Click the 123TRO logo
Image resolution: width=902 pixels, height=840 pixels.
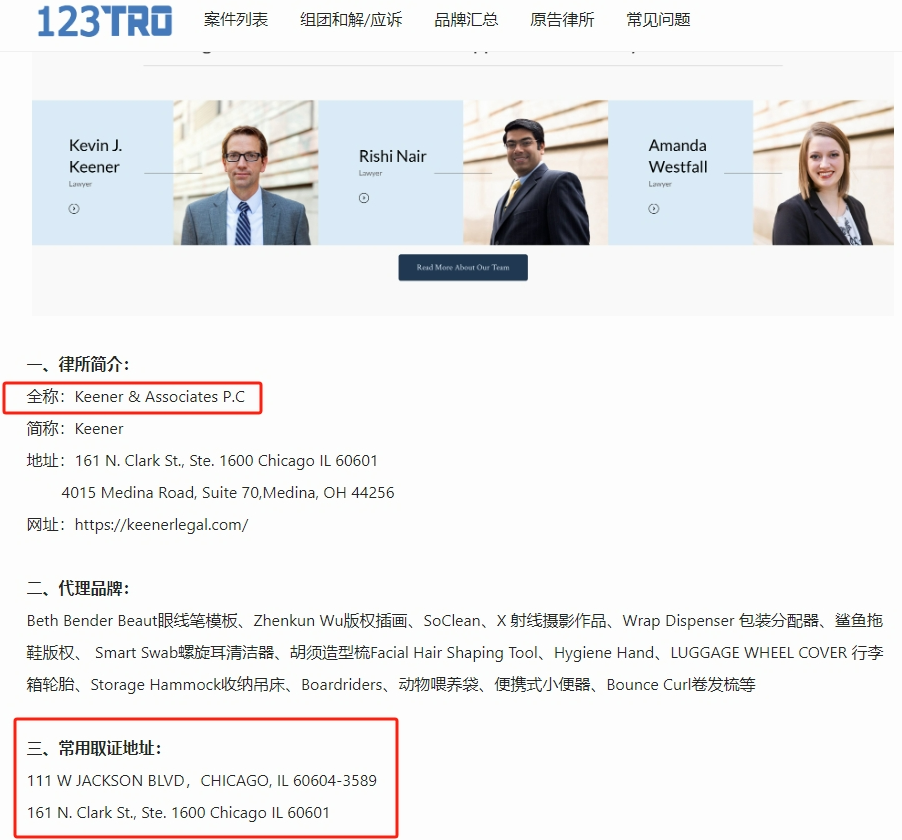pyautogui.click(x=105, y=21)
